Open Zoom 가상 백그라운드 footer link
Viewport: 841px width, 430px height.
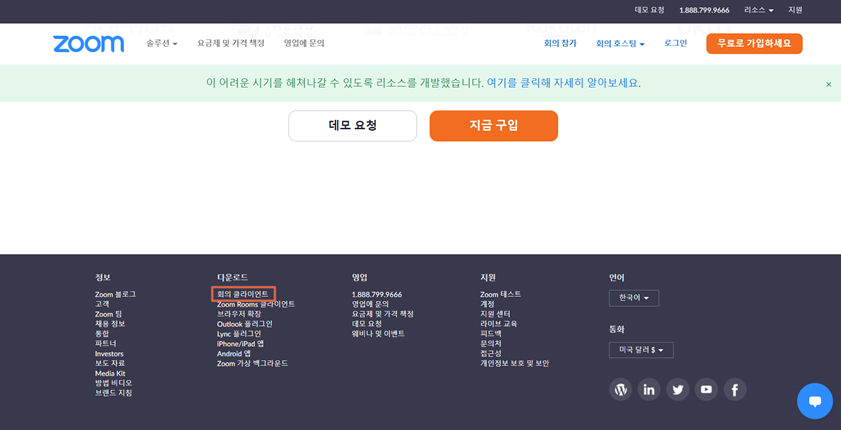252,363
